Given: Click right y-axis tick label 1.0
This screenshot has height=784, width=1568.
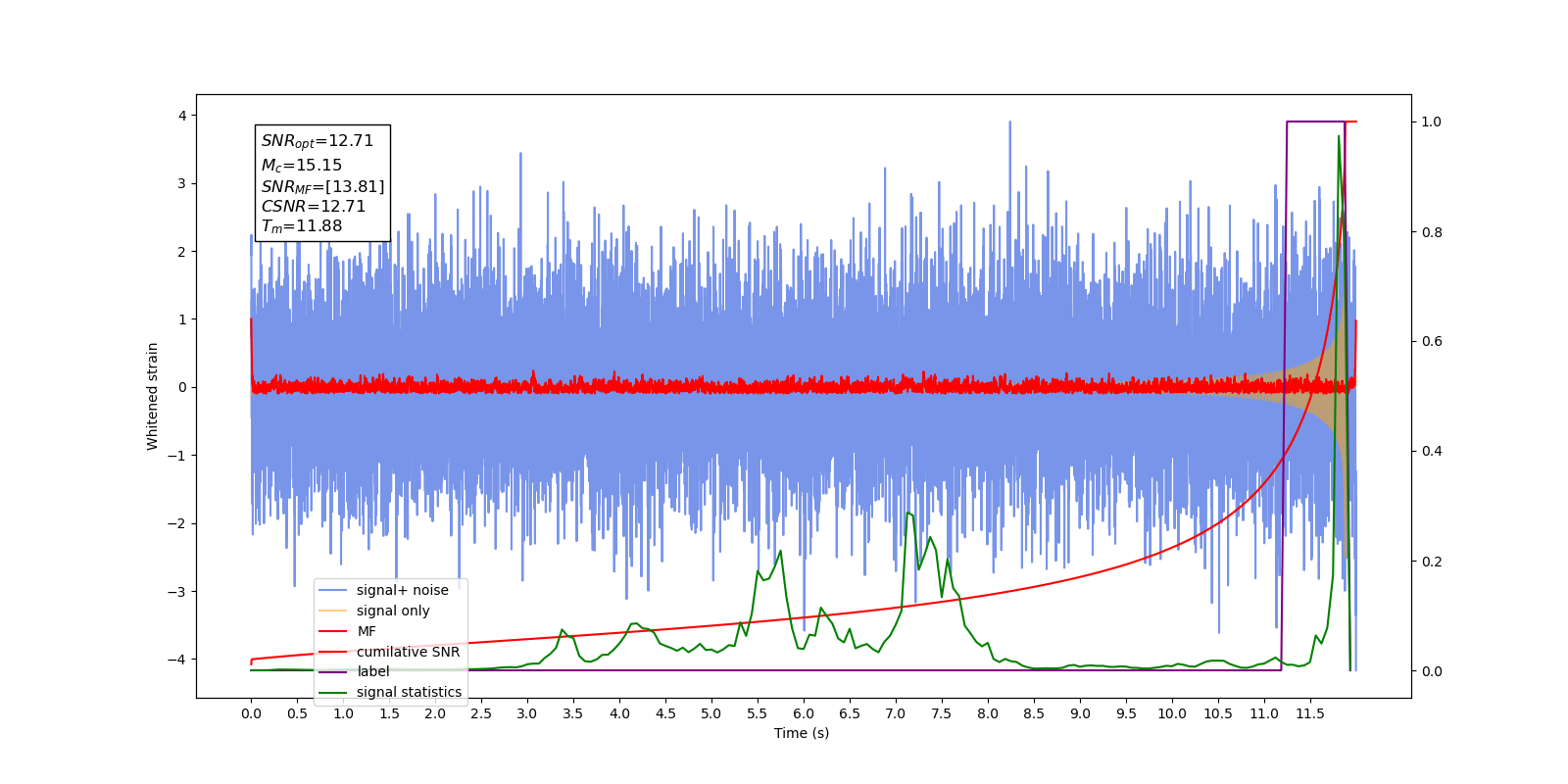Looking at the screenshot, I should [1432, 122].
